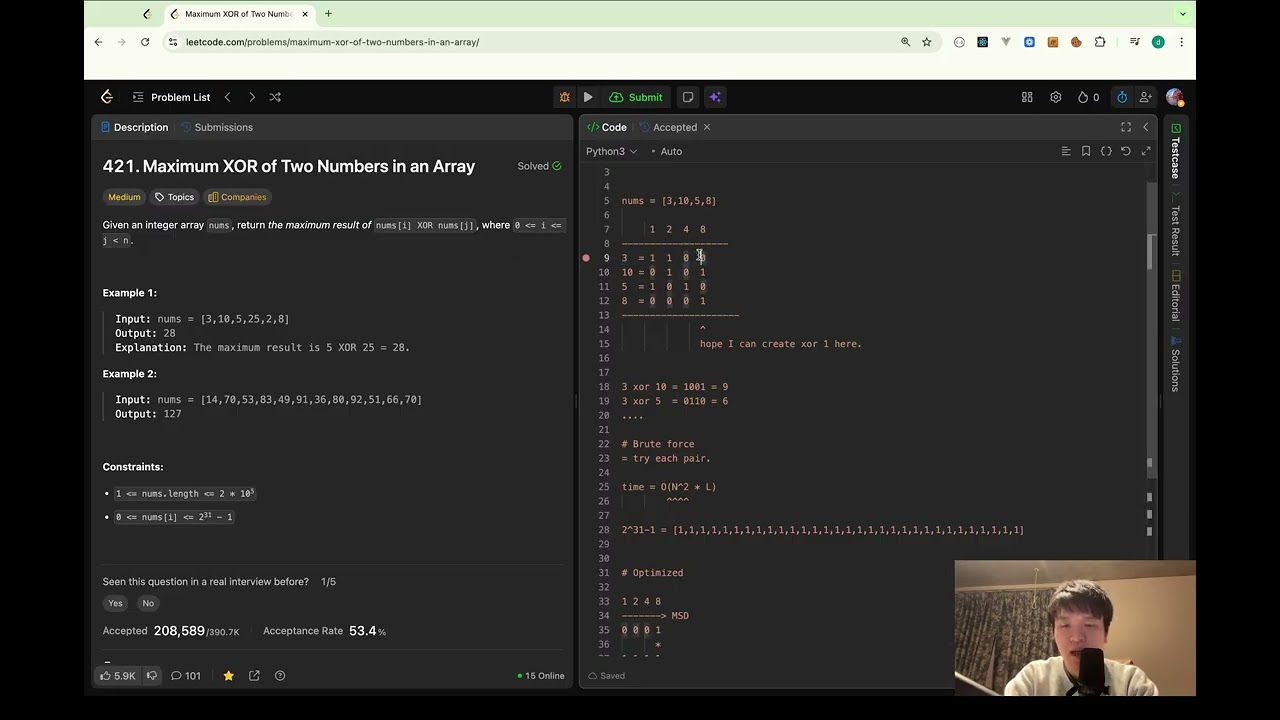Viewport: 1280px width, 720px height.
Task: Pick a random problem shuffle icon
Action: pos(275,97)
